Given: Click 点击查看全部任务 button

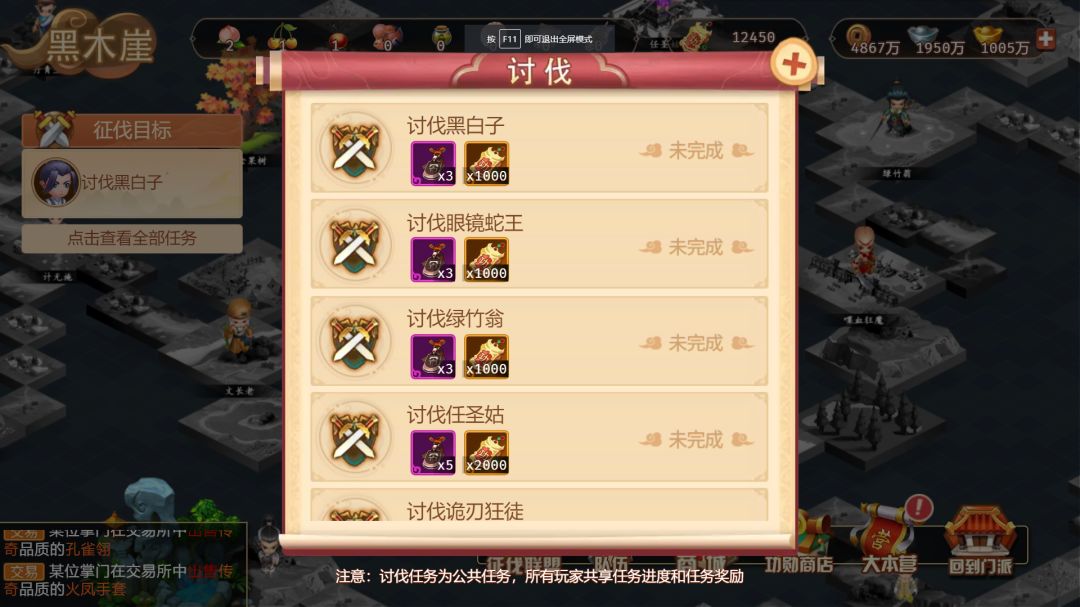Looking at the screenshot, I should 132,238.
